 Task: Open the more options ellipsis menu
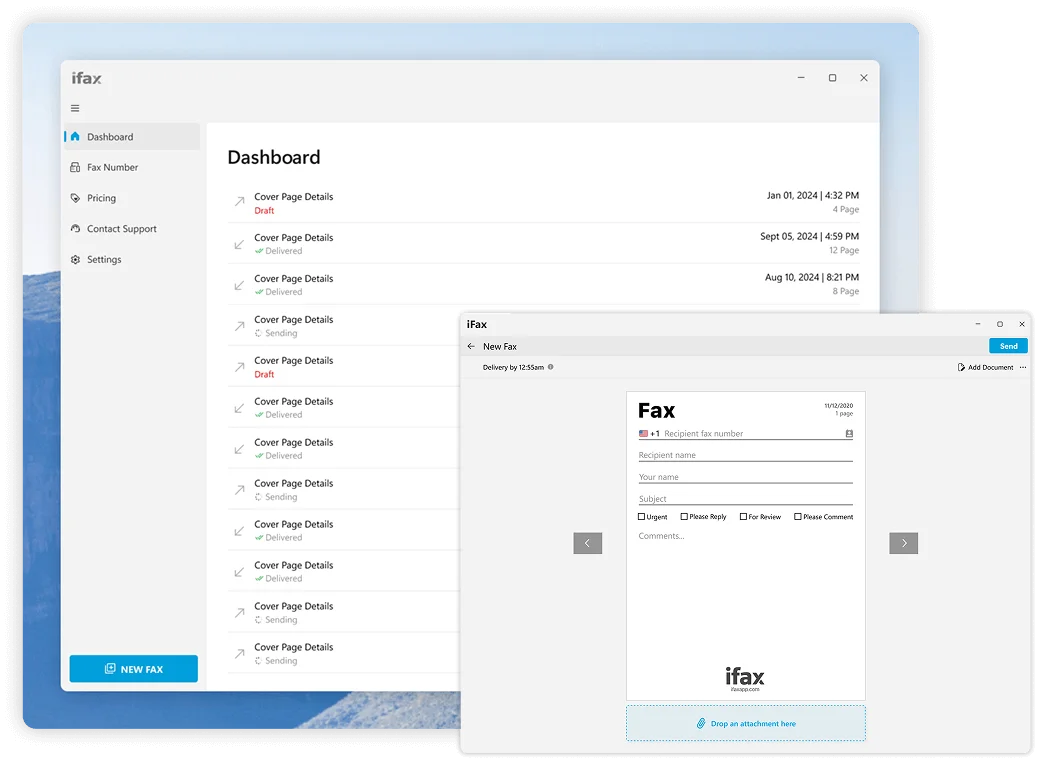1023,368
